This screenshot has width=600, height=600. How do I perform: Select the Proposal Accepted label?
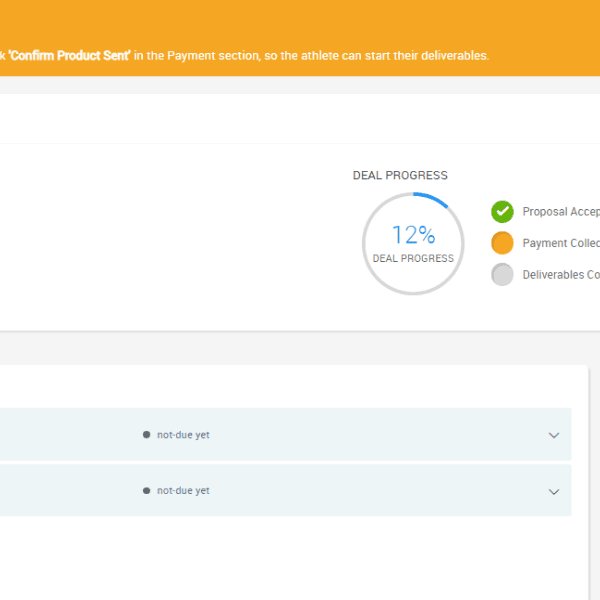click(x=560, y=212)
